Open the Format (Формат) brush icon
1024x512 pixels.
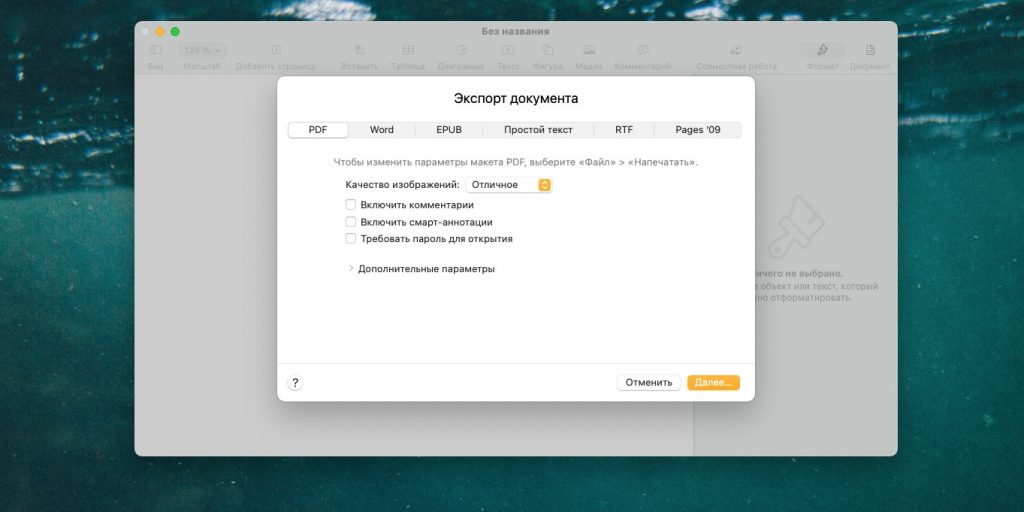point(822,50)
